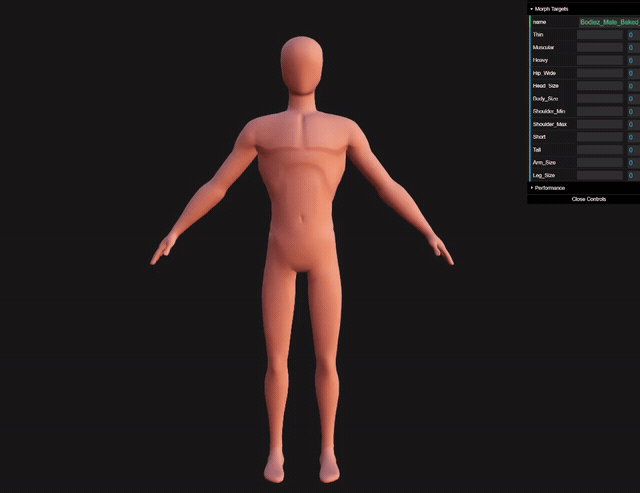Click the Short morph slider

(x=600, y=137)
